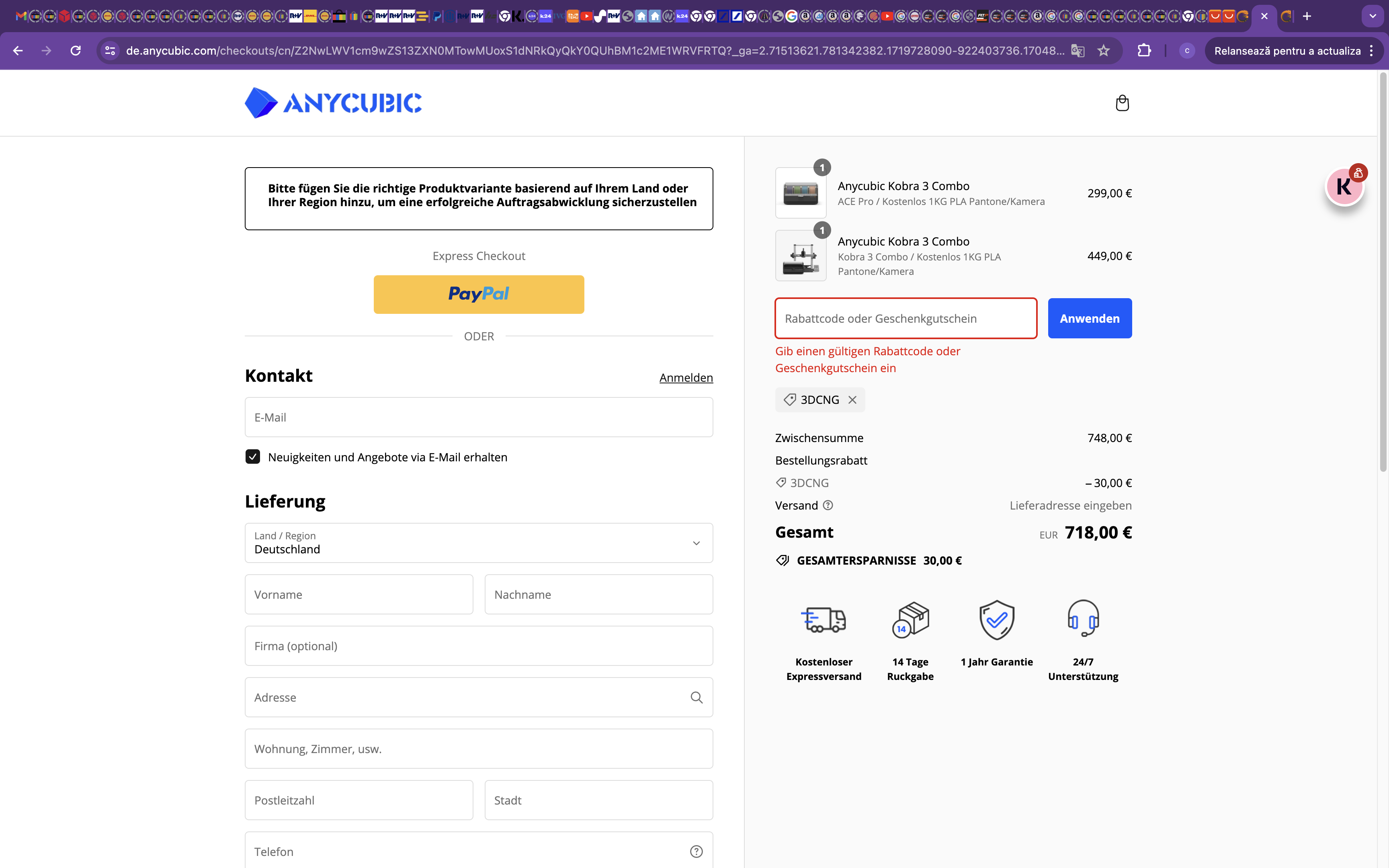1389x868 pixels.
Task: Click the 1 Jahr Garantie shield icon
Action: tap(997, 620)
